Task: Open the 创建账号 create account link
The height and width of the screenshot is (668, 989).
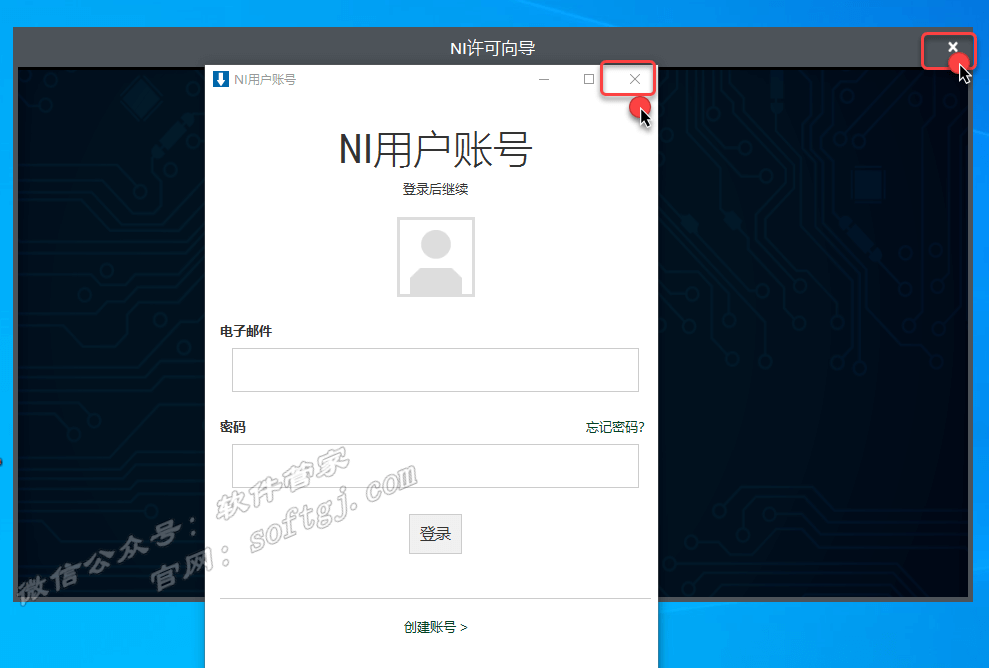Action: point(435,627)
